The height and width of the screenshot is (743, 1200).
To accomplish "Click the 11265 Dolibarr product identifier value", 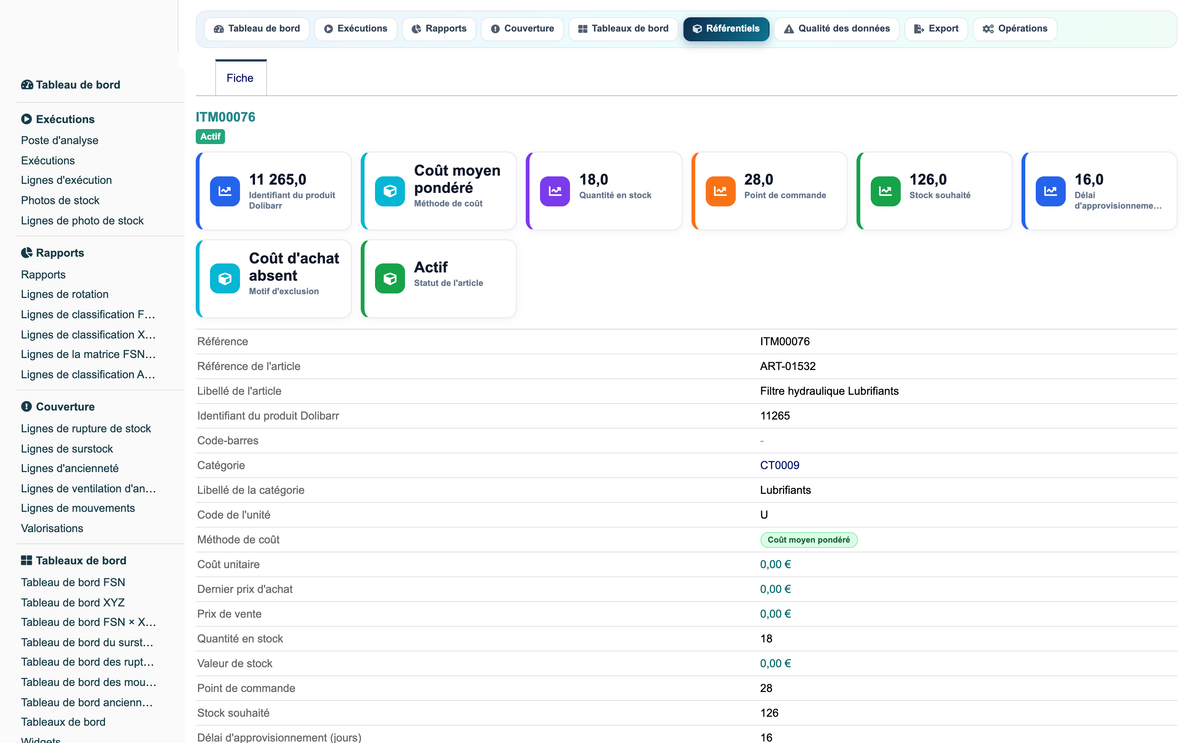I will pos(775,416).
